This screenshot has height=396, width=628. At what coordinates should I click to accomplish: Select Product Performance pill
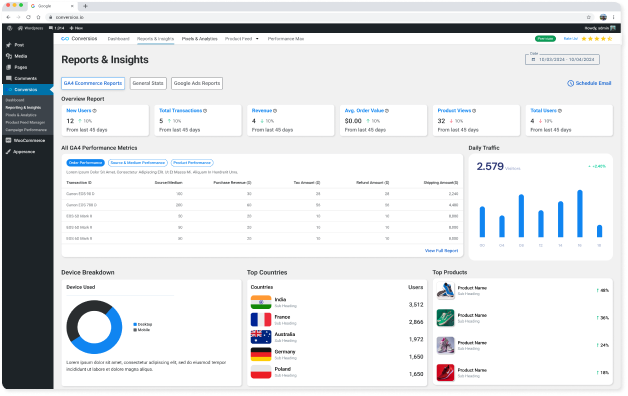click(x=192, y=163)
